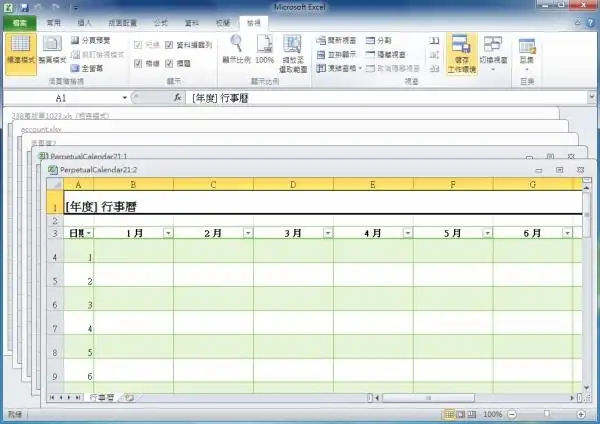Click the Select All corner button

(55, 184)
